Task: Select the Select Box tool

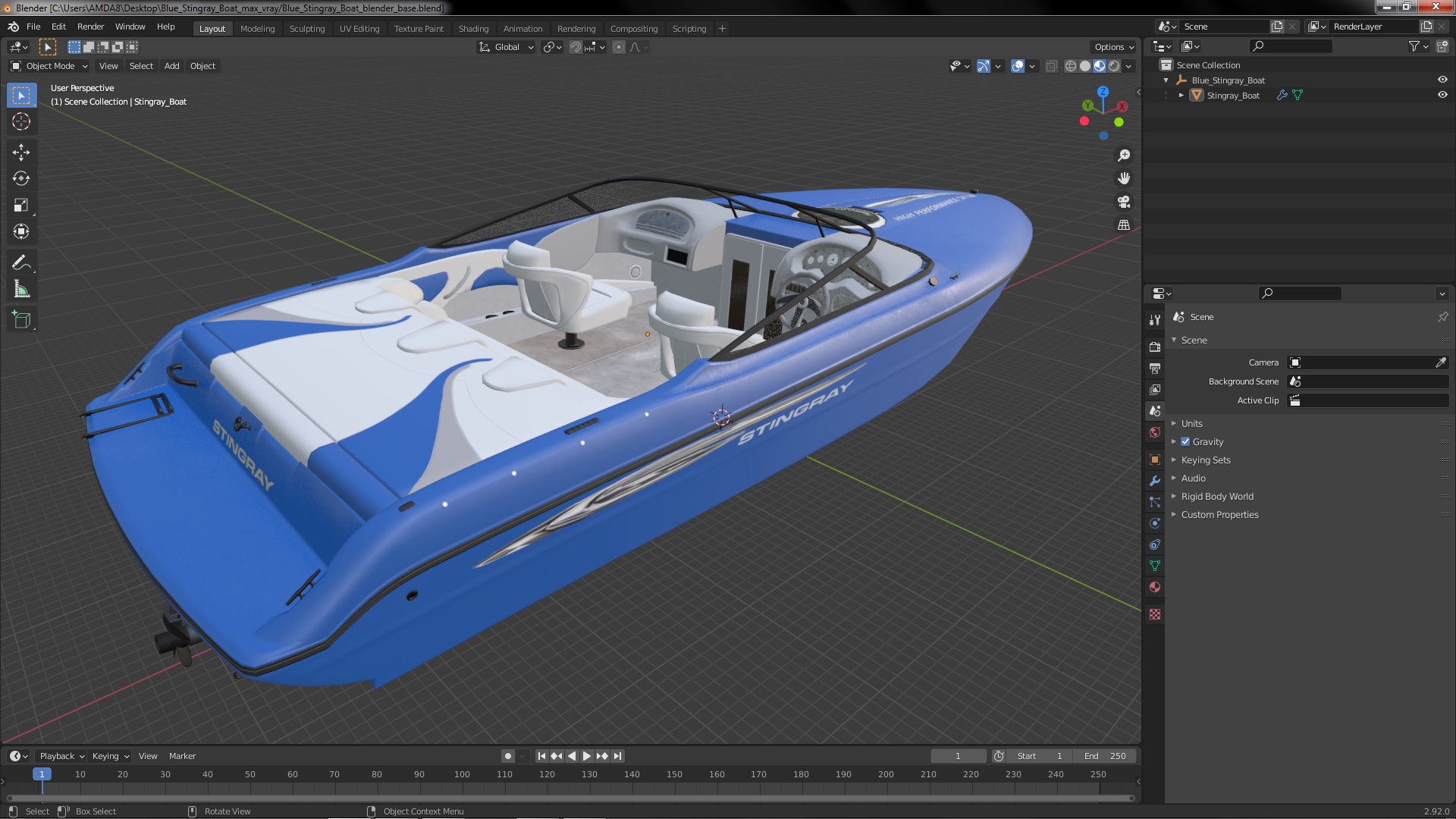Action: [21, 96]
